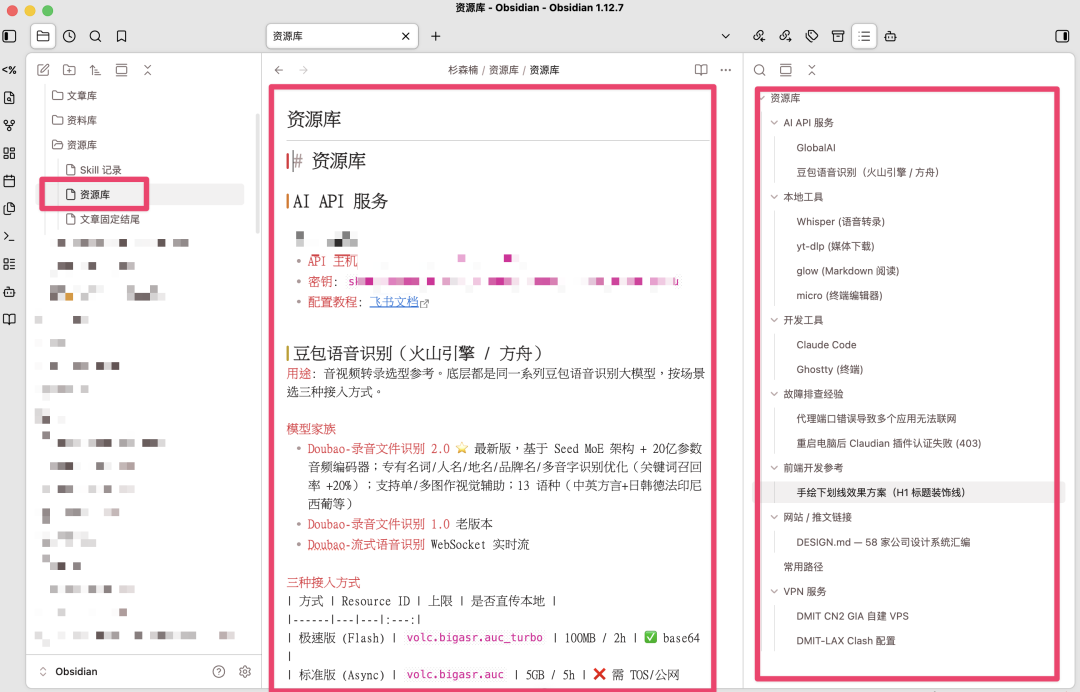Open the Skill 记录 note
1080x692 pixels.
(100, 169)
